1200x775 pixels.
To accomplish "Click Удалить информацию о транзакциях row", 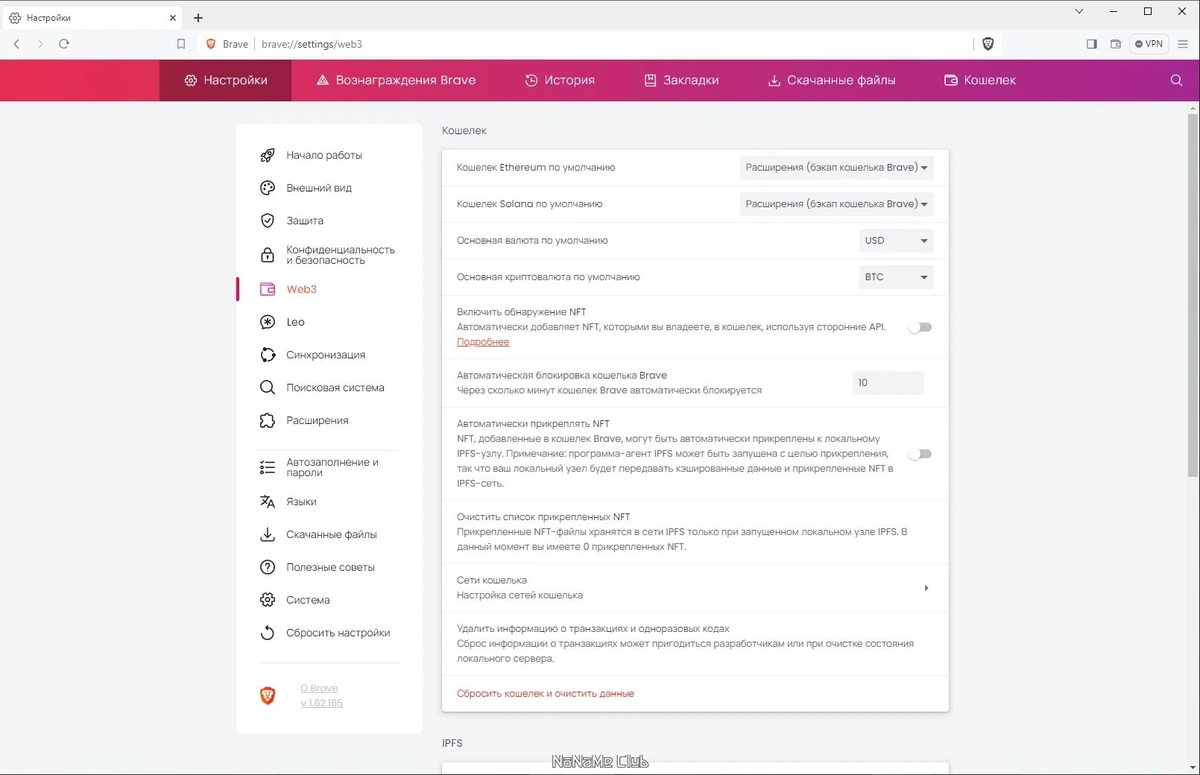I will (x=695, y=644).
